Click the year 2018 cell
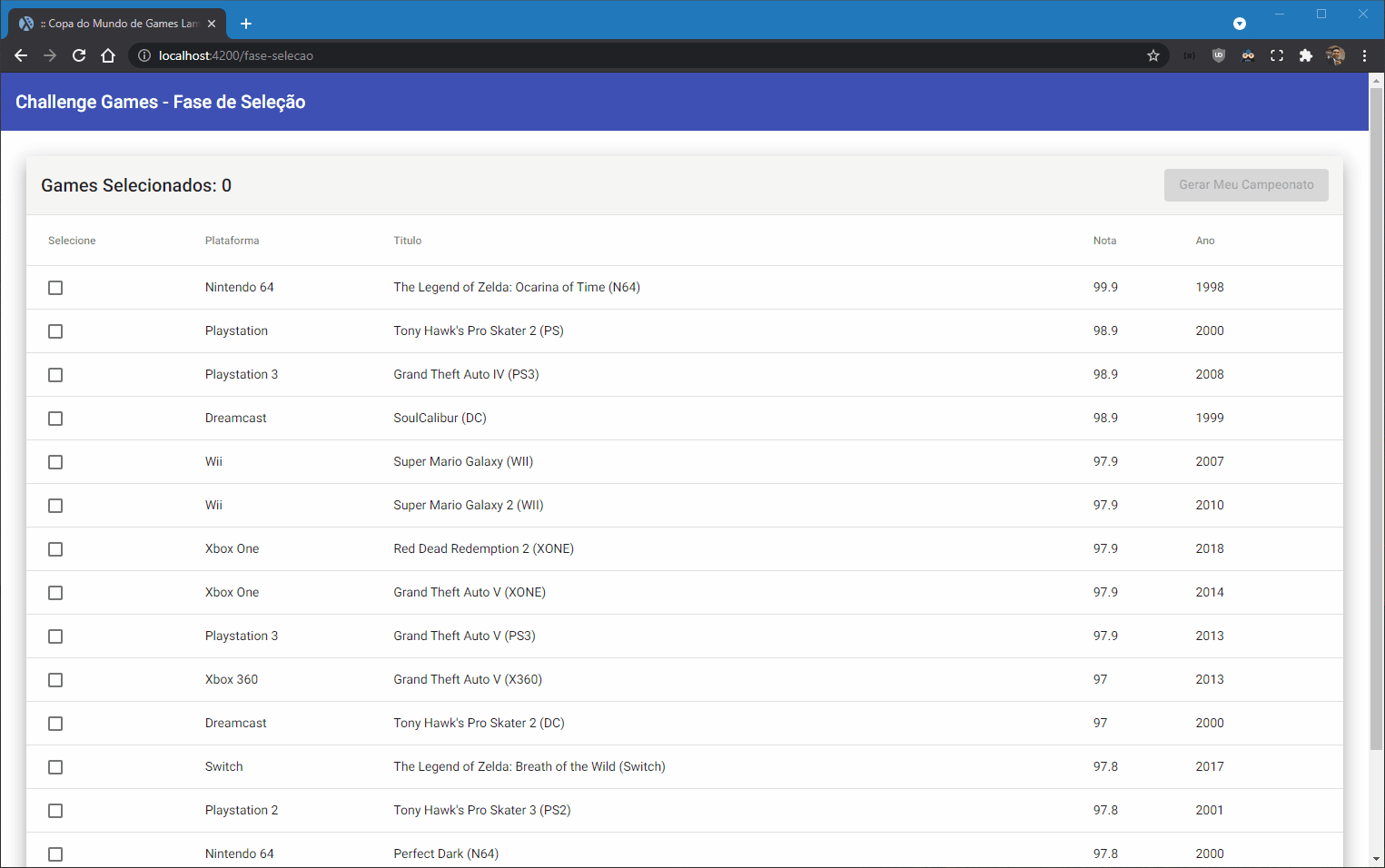Viewport: 1385px width, 868px height. click(1210, 548)
